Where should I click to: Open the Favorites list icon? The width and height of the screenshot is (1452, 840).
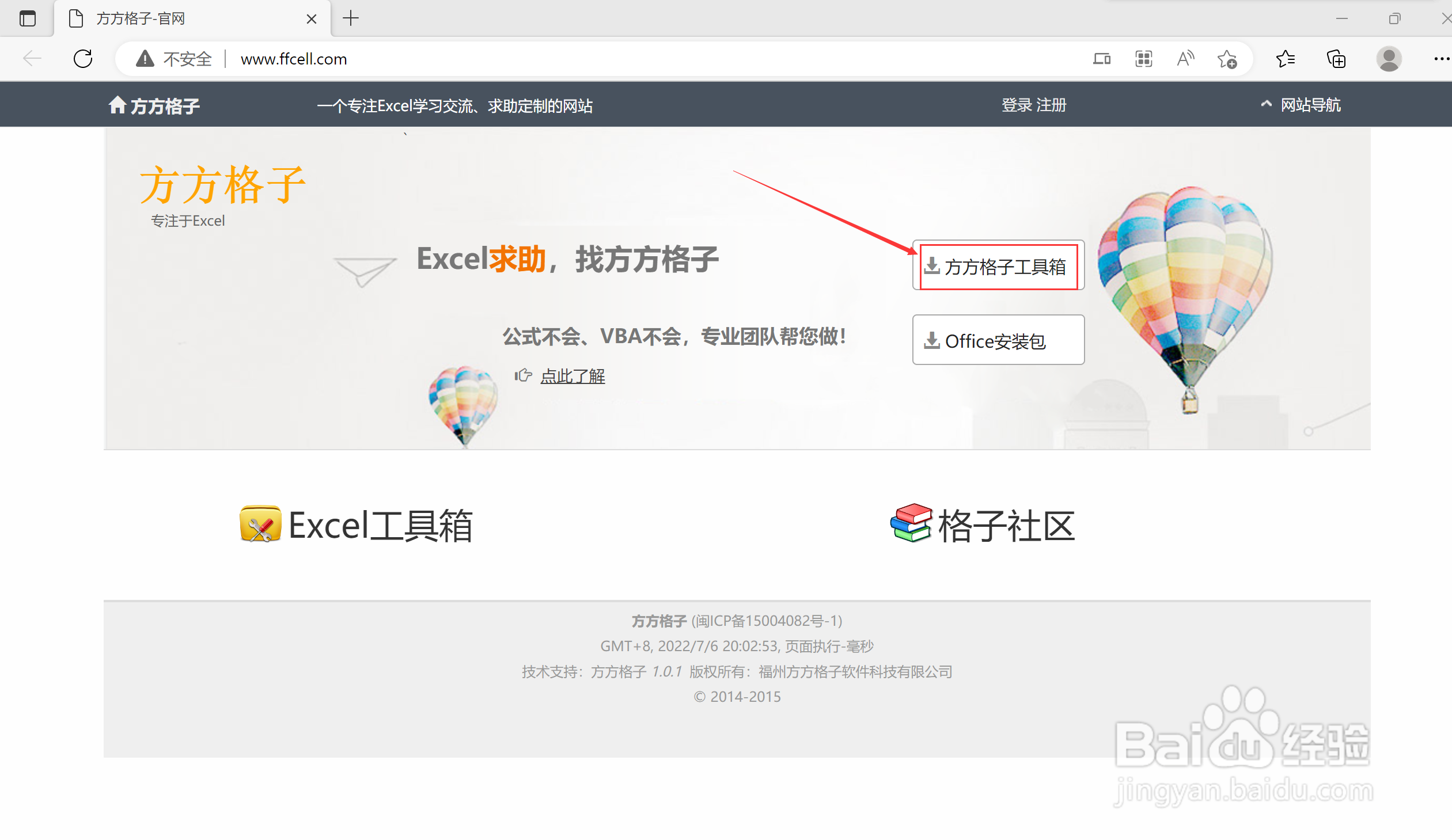pos(1286,59)
